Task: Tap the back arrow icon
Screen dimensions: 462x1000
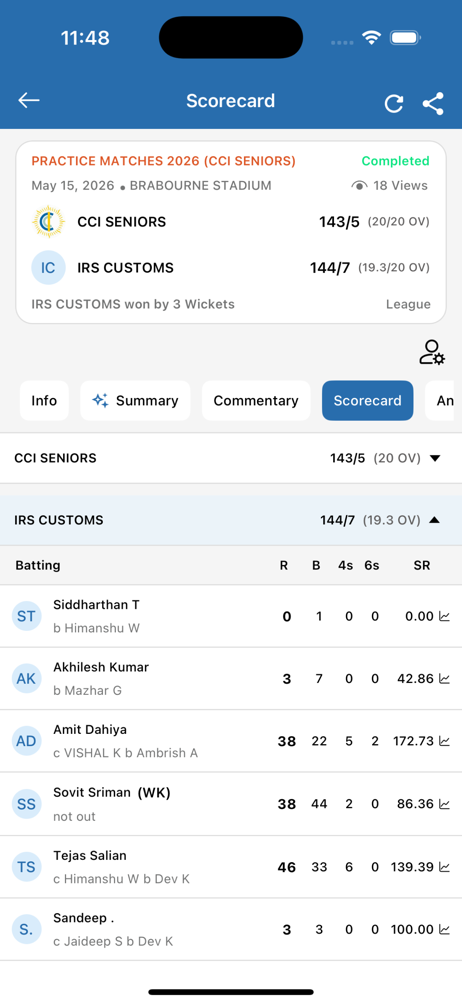Action: pos(29,100)
